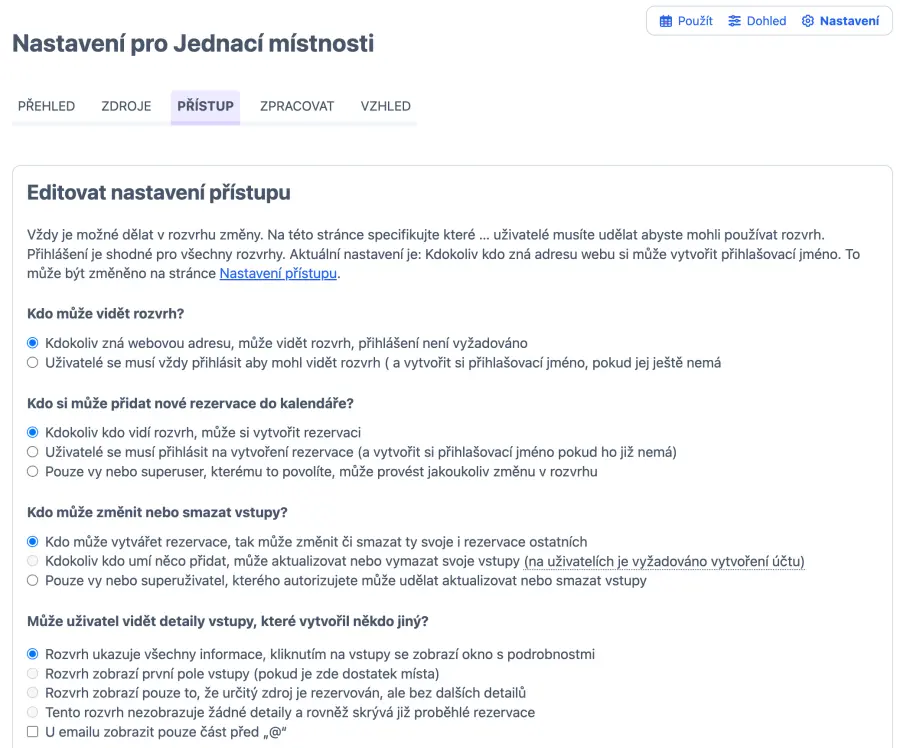Open the Zdroje tab

(x=126, y=106)
